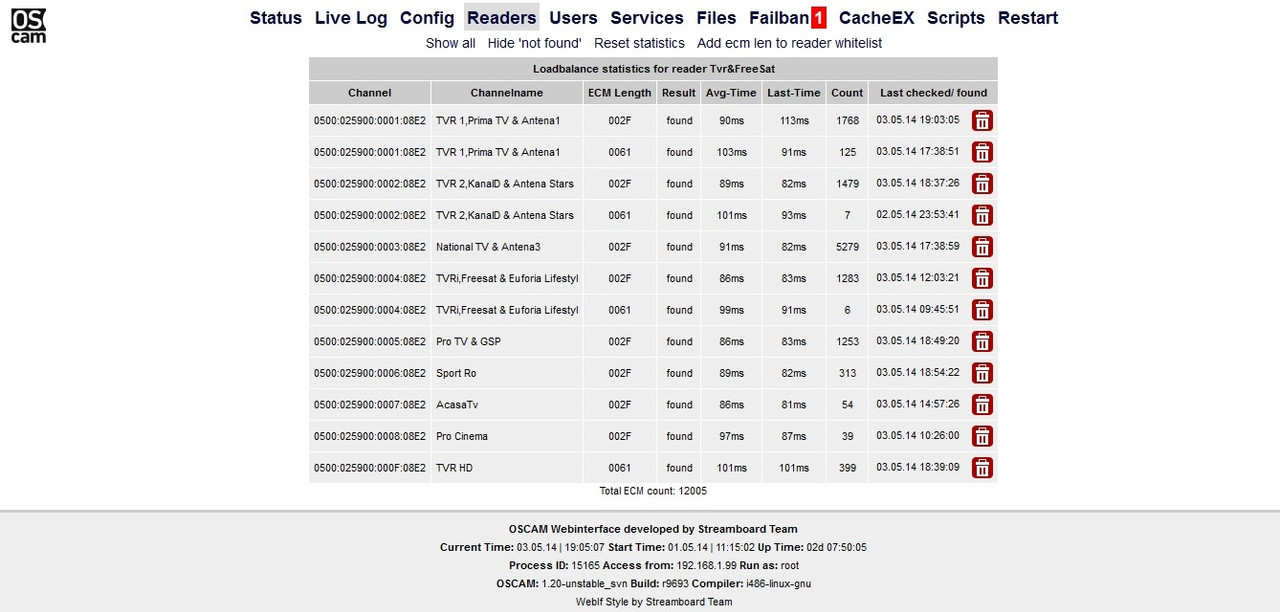This screenshot has height=612, width=1280.
Task: Click the count value 399
Action: [x=847, y=468]
